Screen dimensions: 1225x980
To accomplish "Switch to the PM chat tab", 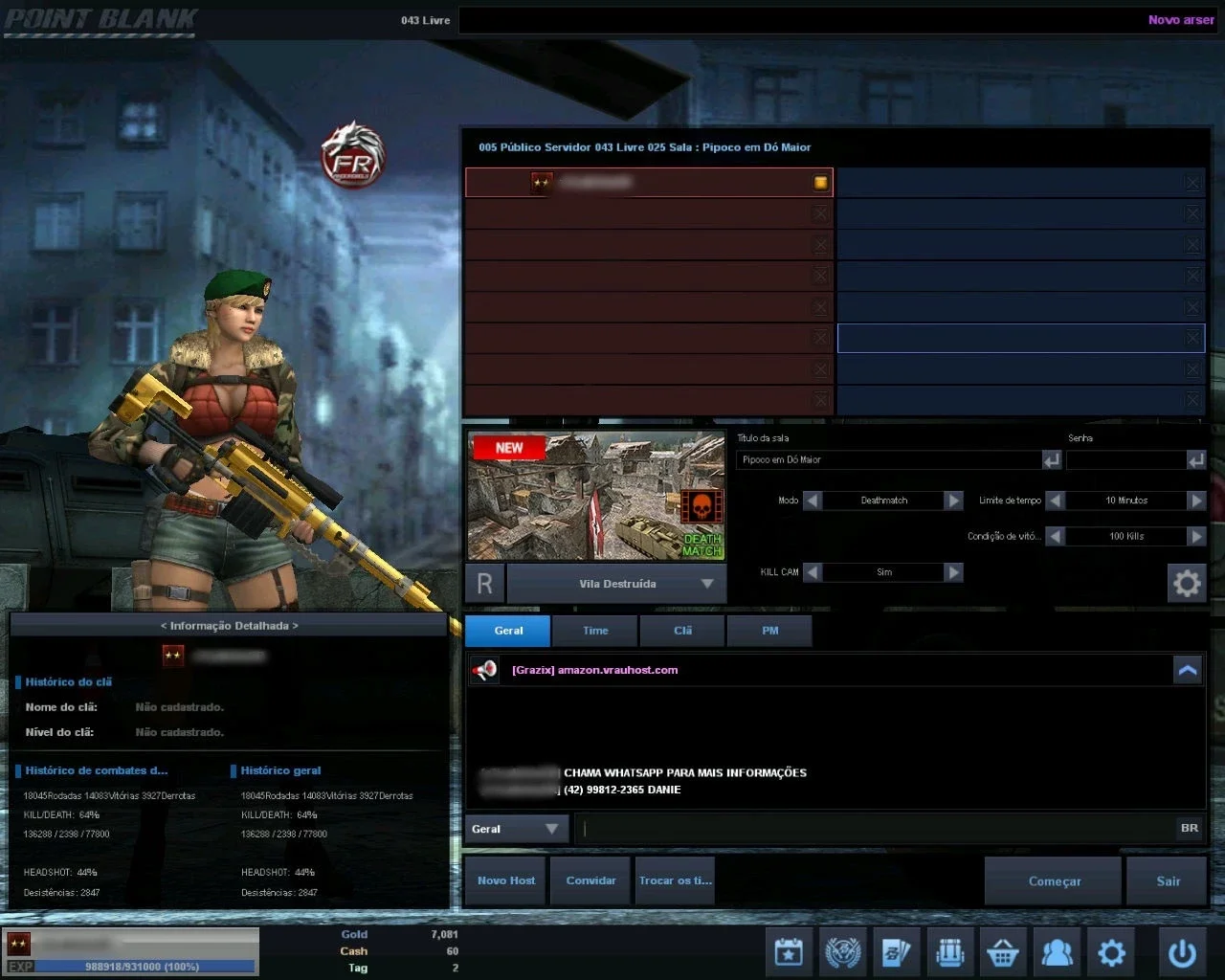I will (x=769, y=631).
